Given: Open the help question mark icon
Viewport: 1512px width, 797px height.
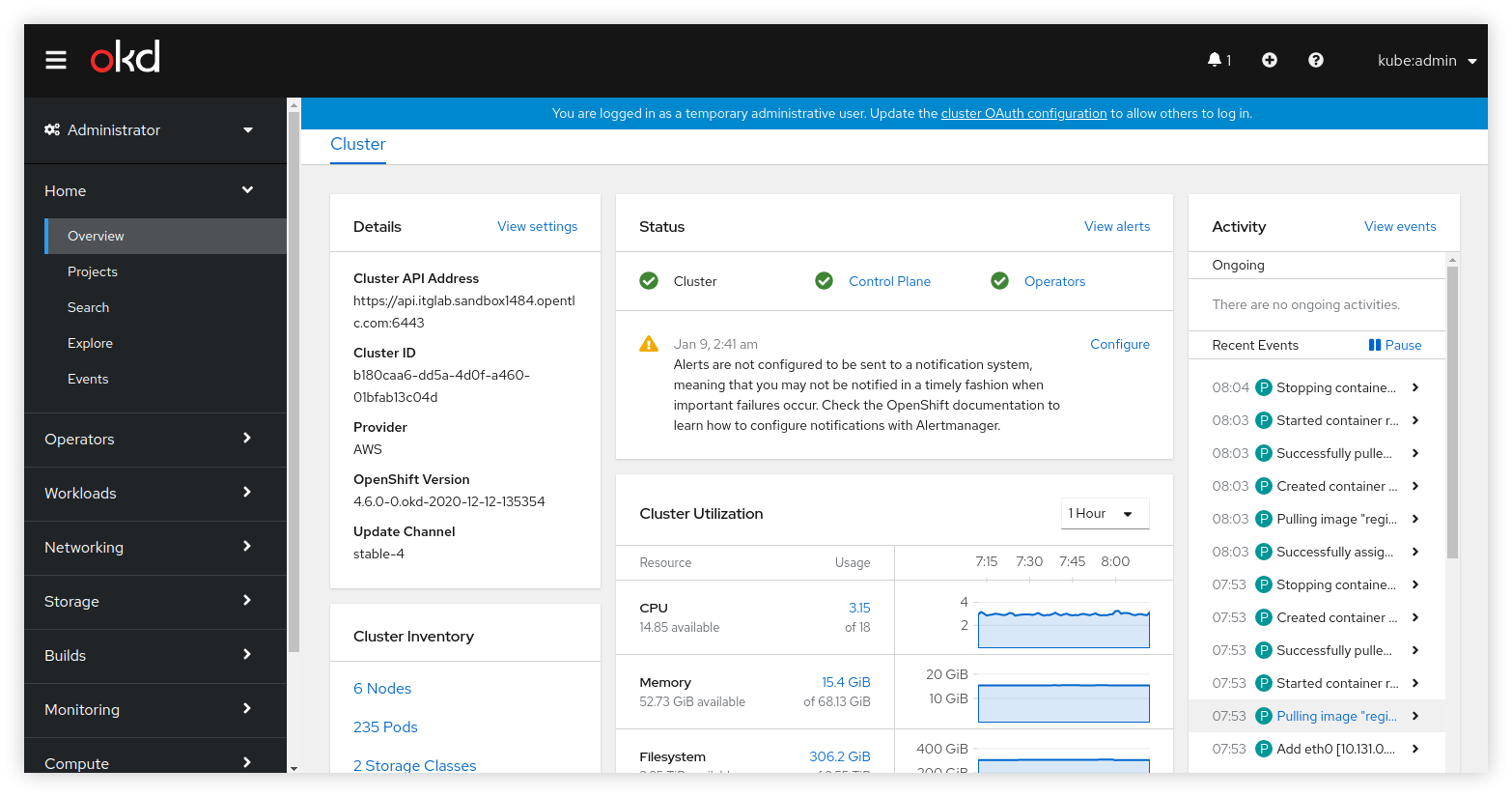Looking at the screenshot, I should pos(1315,60).
